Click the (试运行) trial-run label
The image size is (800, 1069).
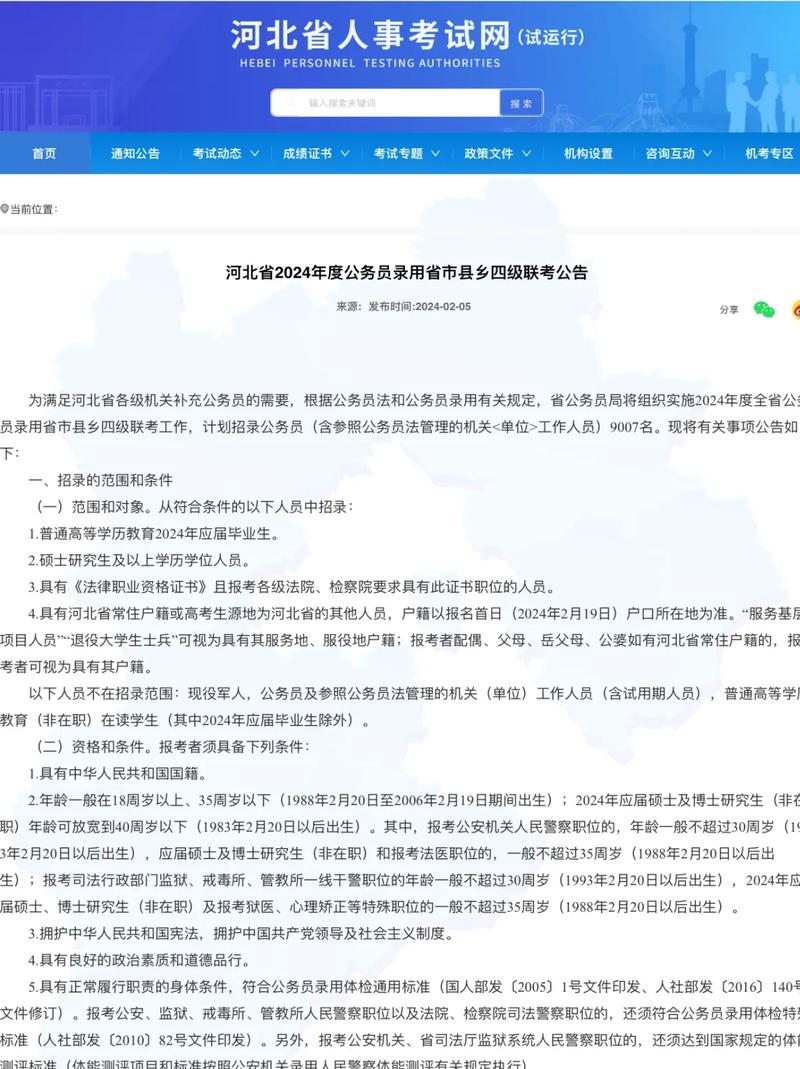[x=551, y=37]
